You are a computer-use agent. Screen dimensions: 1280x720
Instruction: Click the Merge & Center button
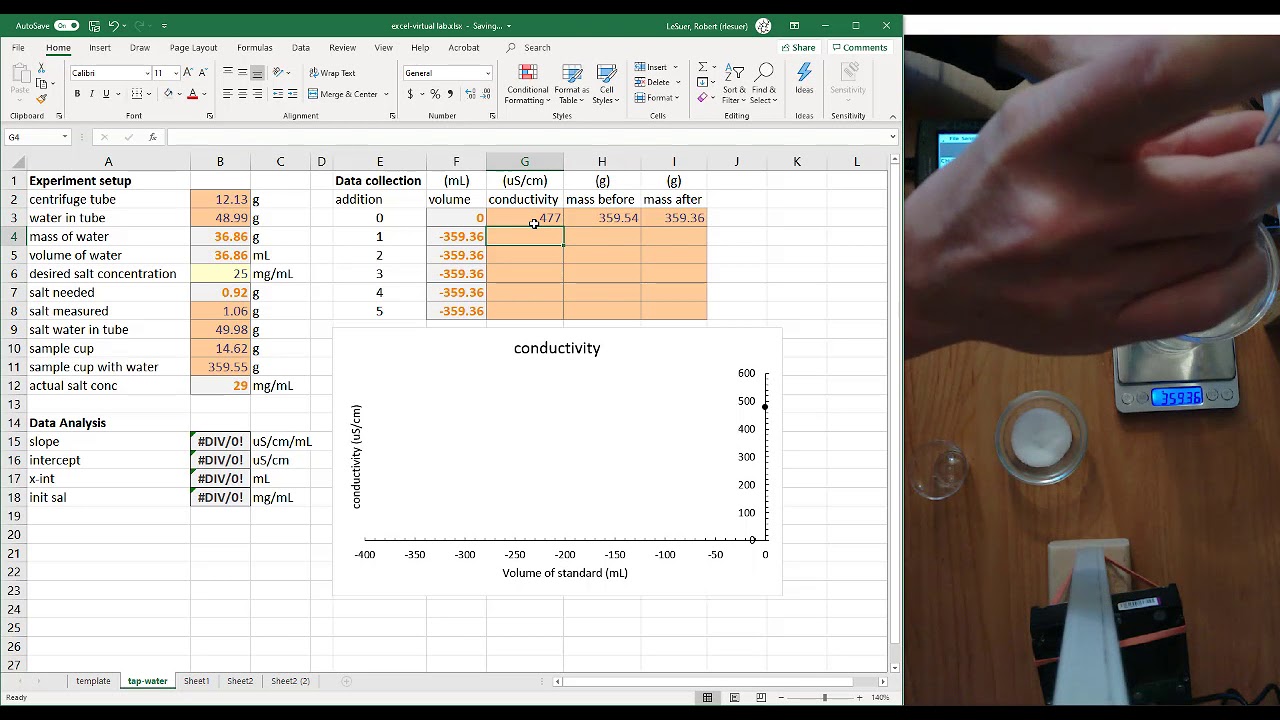tap(344, 94)
